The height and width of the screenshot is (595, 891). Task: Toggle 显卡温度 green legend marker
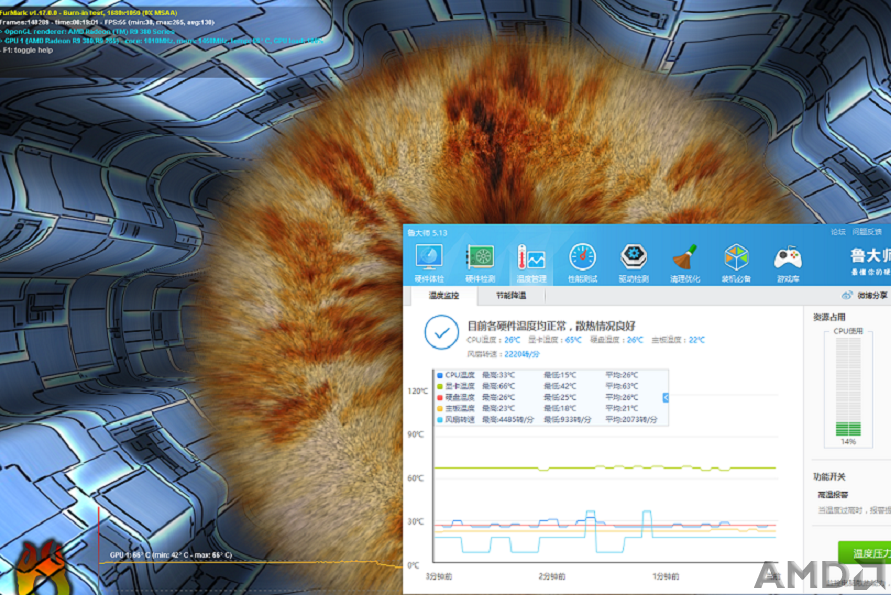point(440,386)
